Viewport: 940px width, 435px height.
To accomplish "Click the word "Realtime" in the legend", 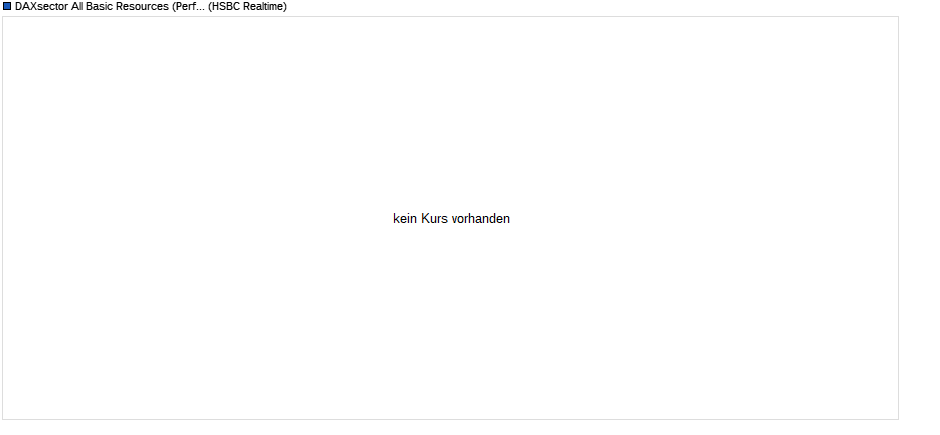I will tap(263, 7).
